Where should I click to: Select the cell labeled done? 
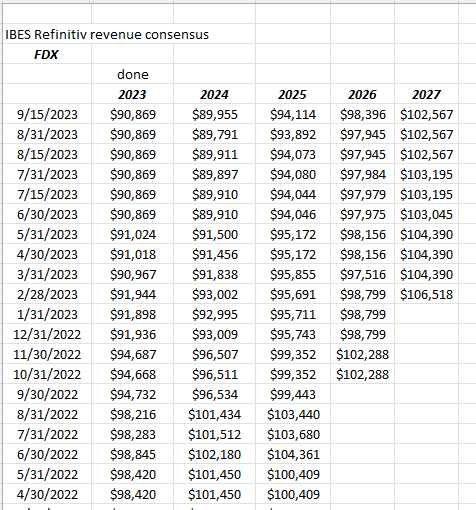tap(133, 74)
